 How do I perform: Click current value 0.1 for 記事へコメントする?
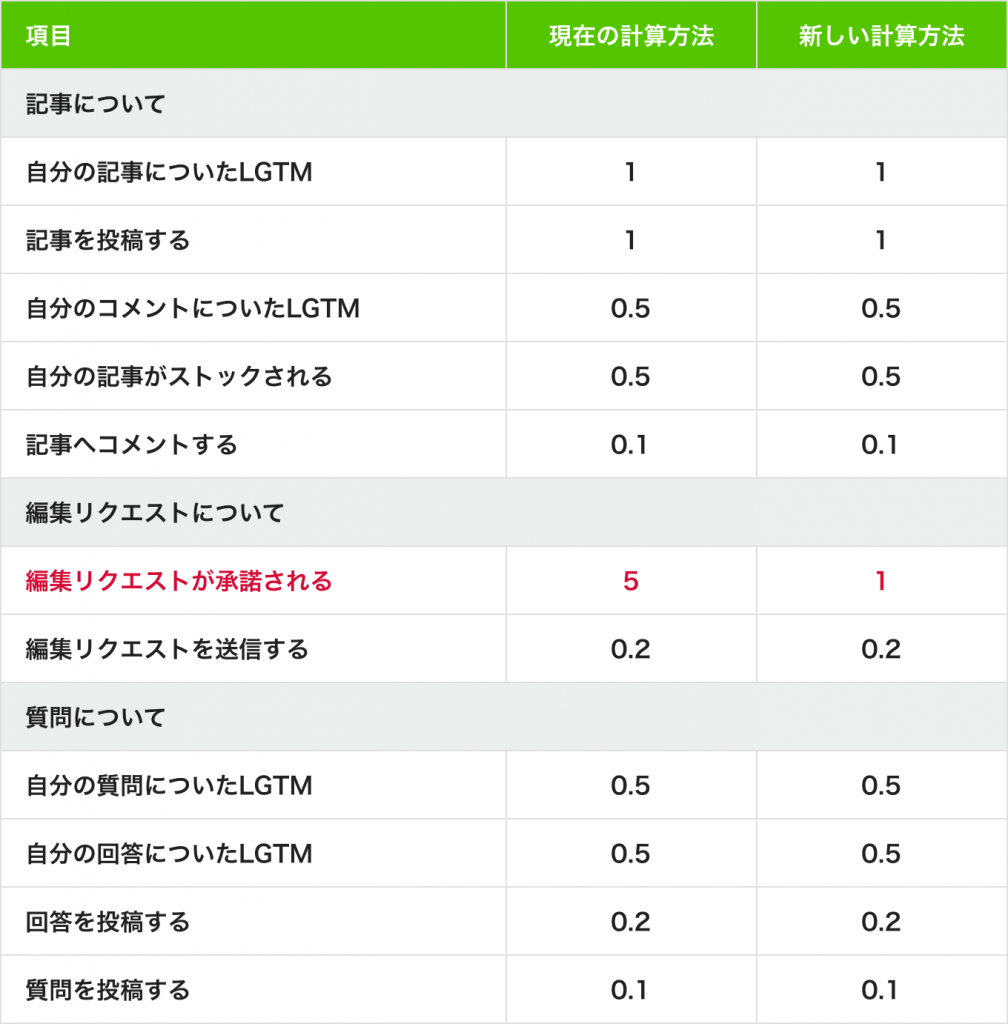(631, 444)
